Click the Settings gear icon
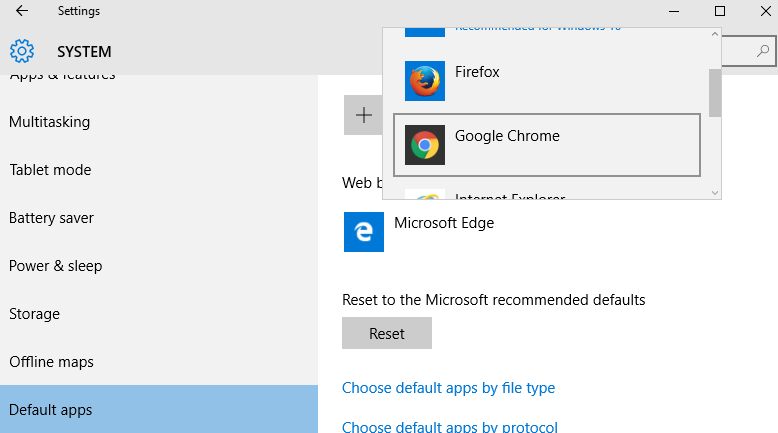This screenshot has width=778, height=433. click(x=22, y=51)
